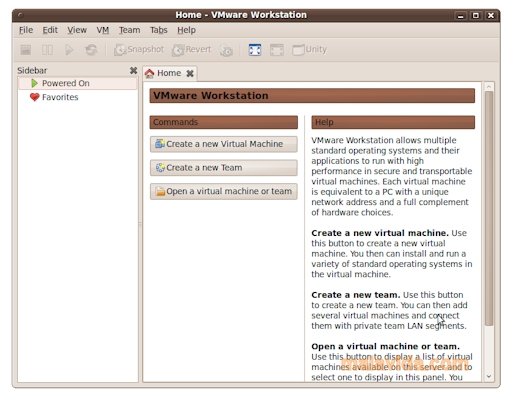513x400 pixels.
Task: Click the Power On play icon
Action: (x=69, y=50)
